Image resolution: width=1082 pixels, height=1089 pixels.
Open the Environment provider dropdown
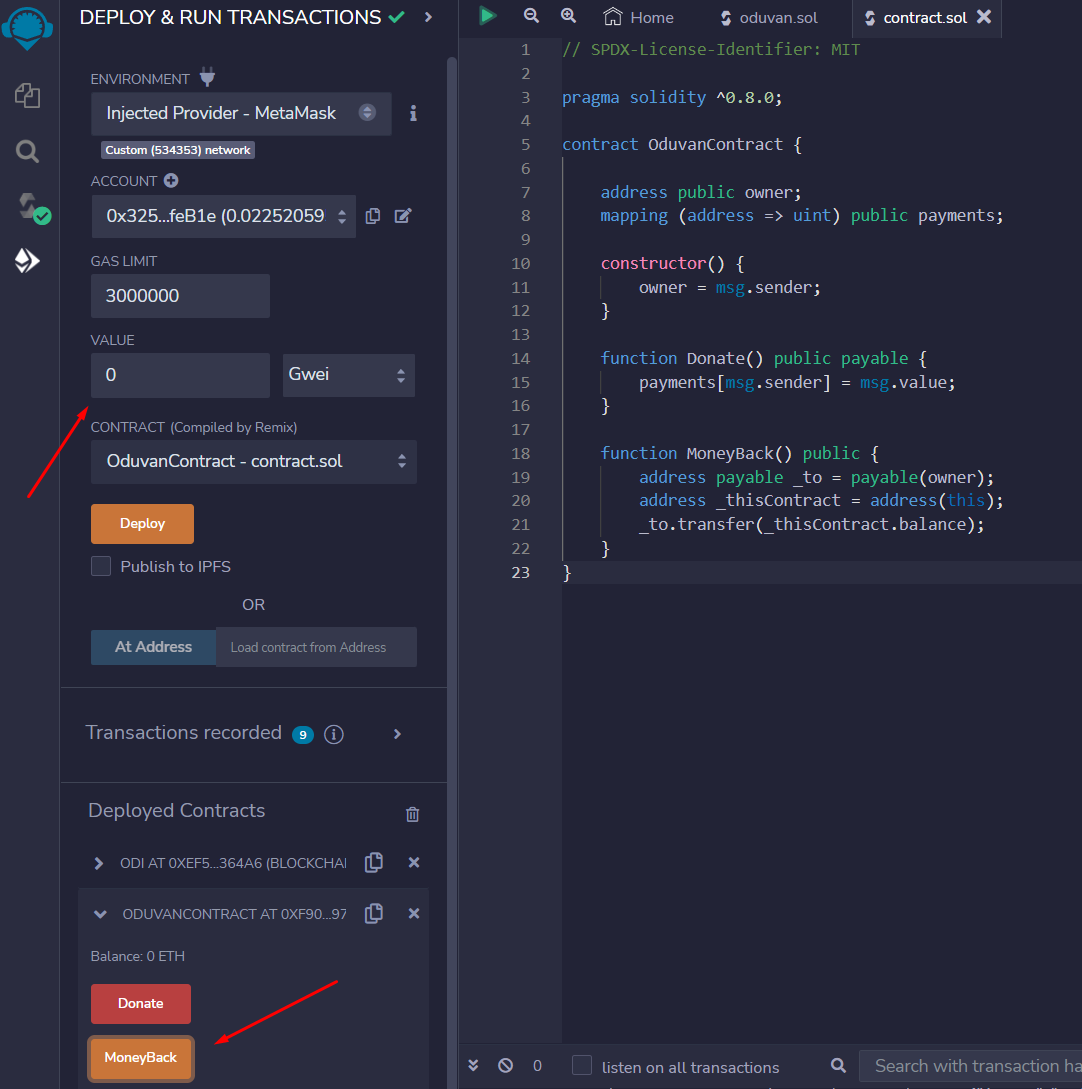click(x=241, y=113)
